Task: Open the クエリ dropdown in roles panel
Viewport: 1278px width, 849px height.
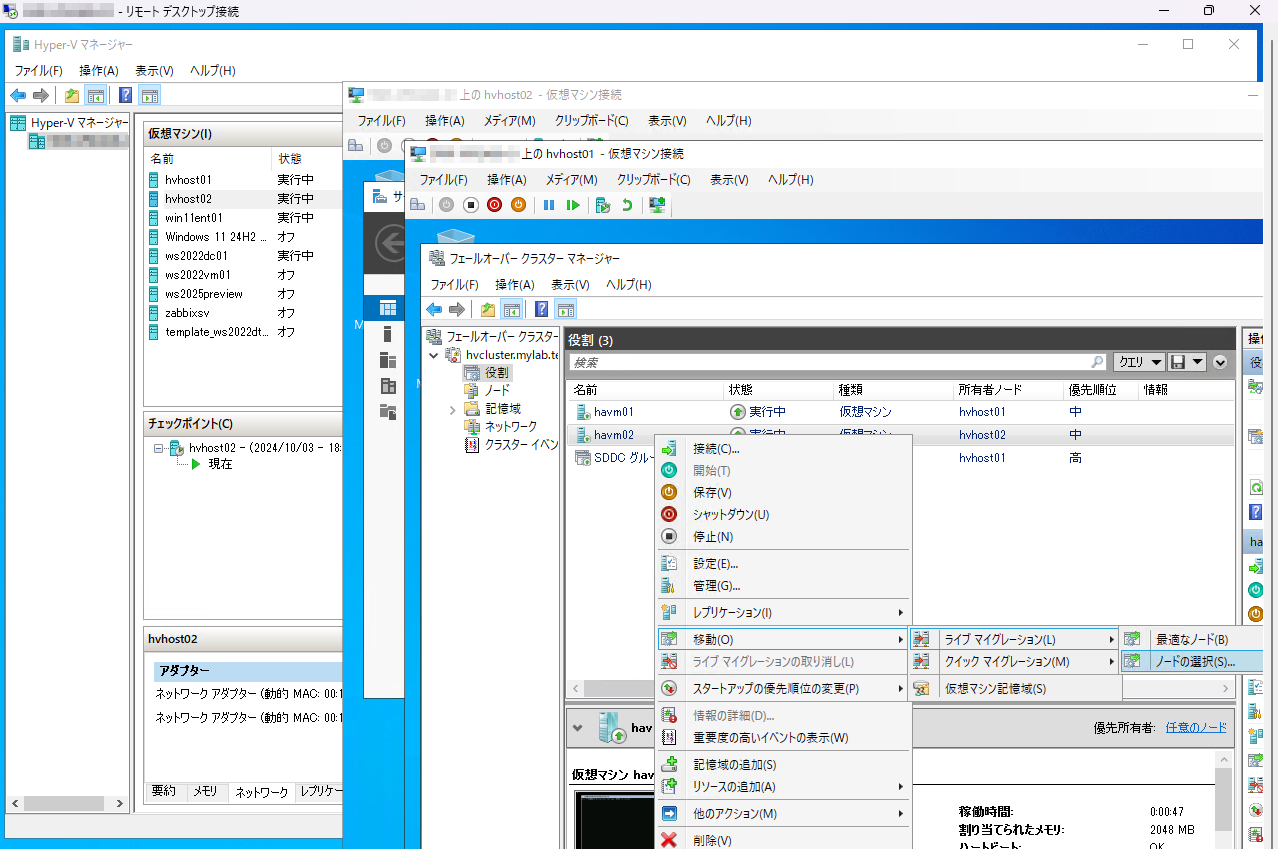Action: [1139, 362]
